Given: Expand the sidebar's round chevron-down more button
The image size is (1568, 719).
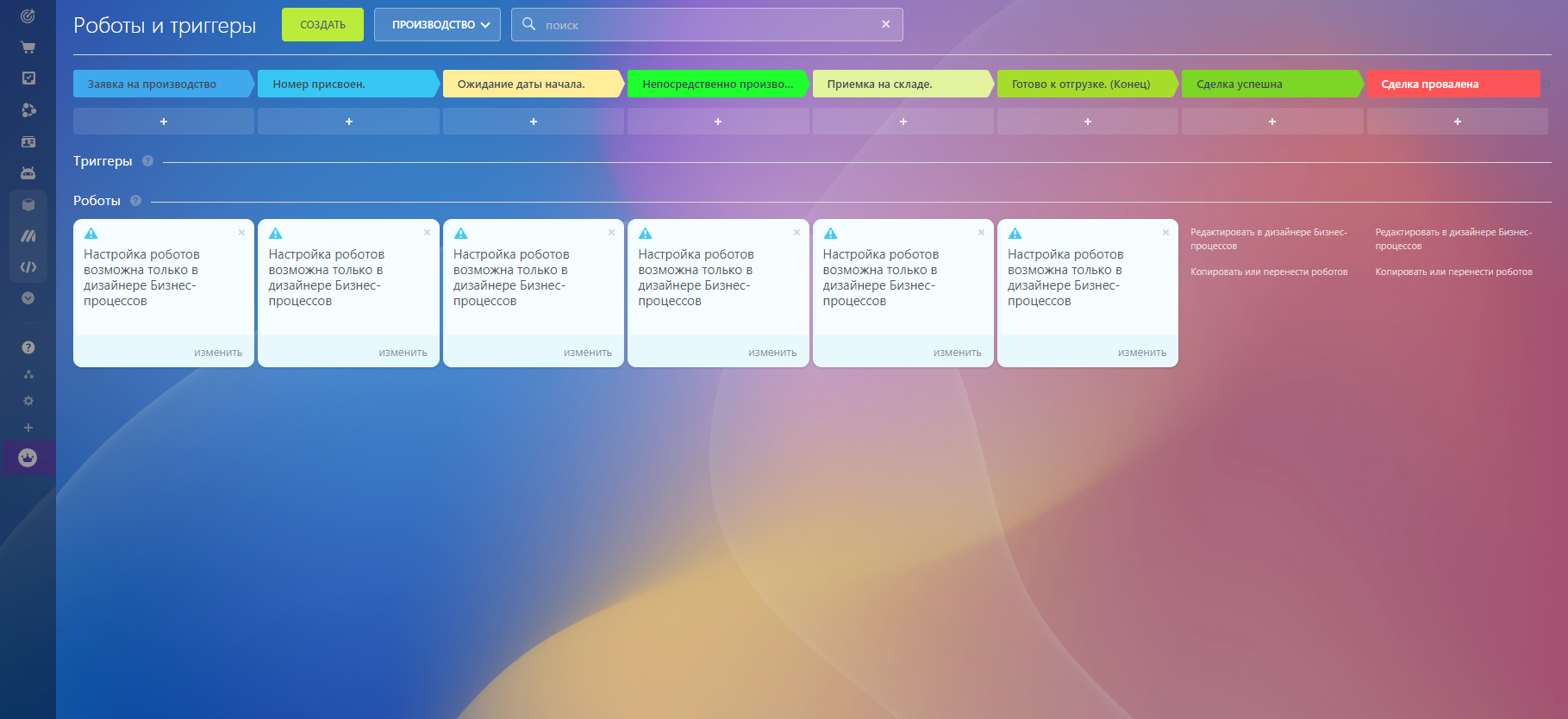Looking at the screenshot, I should point(28,298).
